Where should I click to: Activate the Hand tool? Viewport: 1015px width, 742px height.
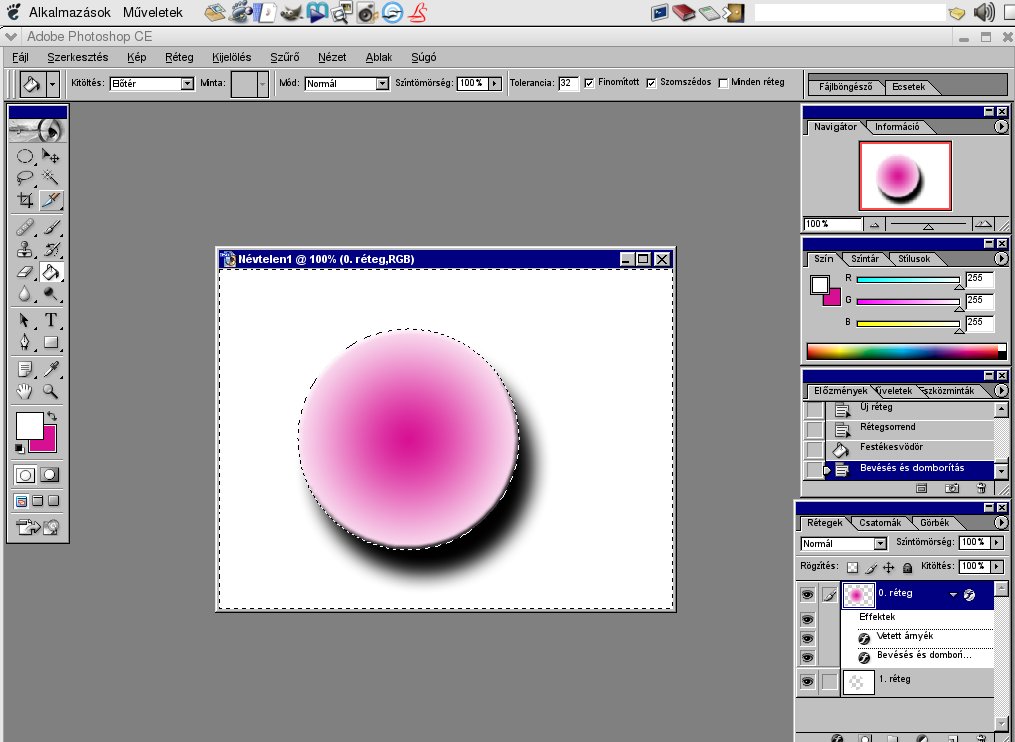coord(26,392)
